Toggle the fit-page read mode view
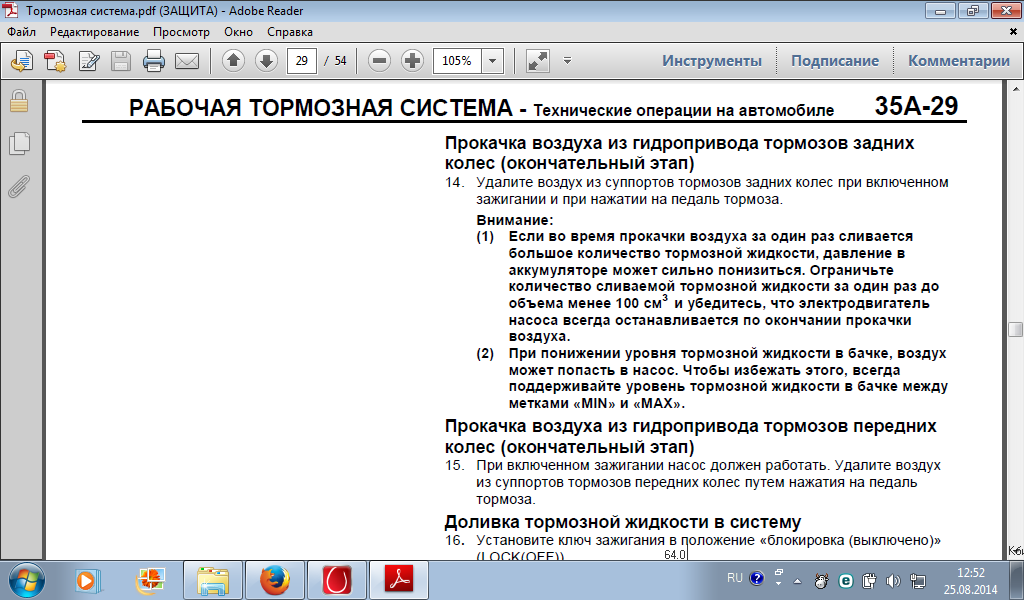The height and width of the screenshot is (600, 1024). coord(536,61)
